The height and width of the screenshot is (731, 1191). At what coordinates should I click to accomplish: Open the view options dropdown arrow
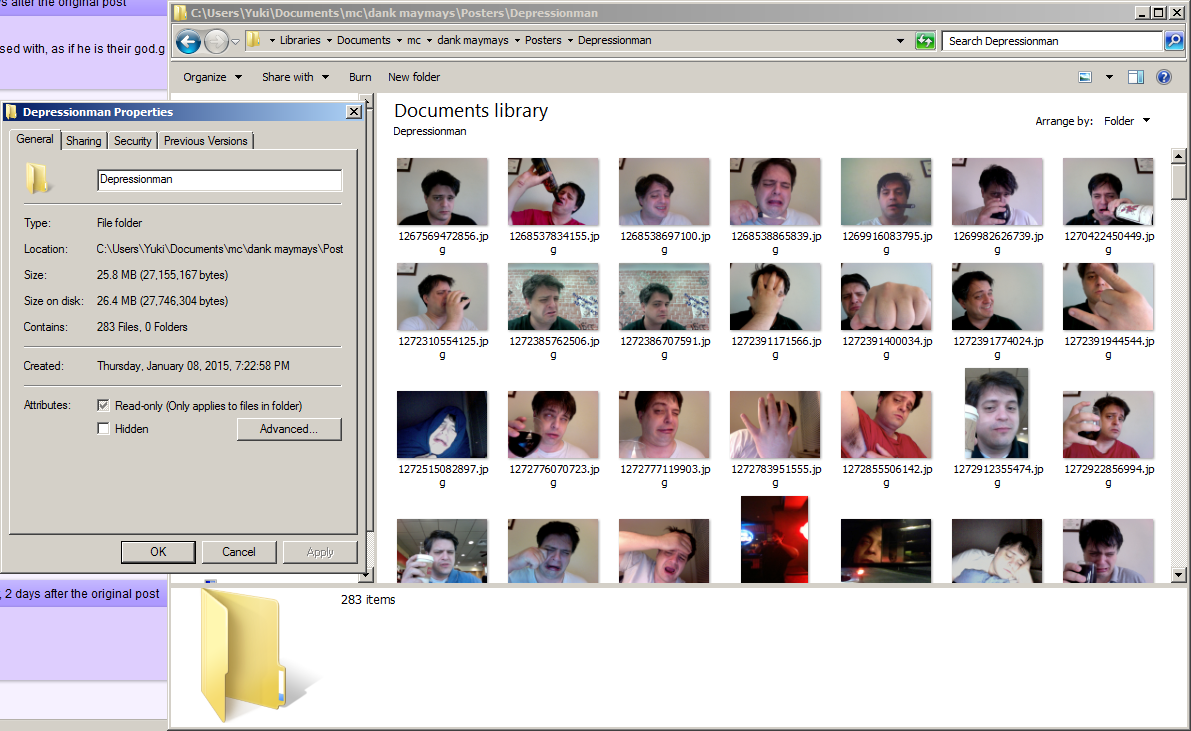1109,77
